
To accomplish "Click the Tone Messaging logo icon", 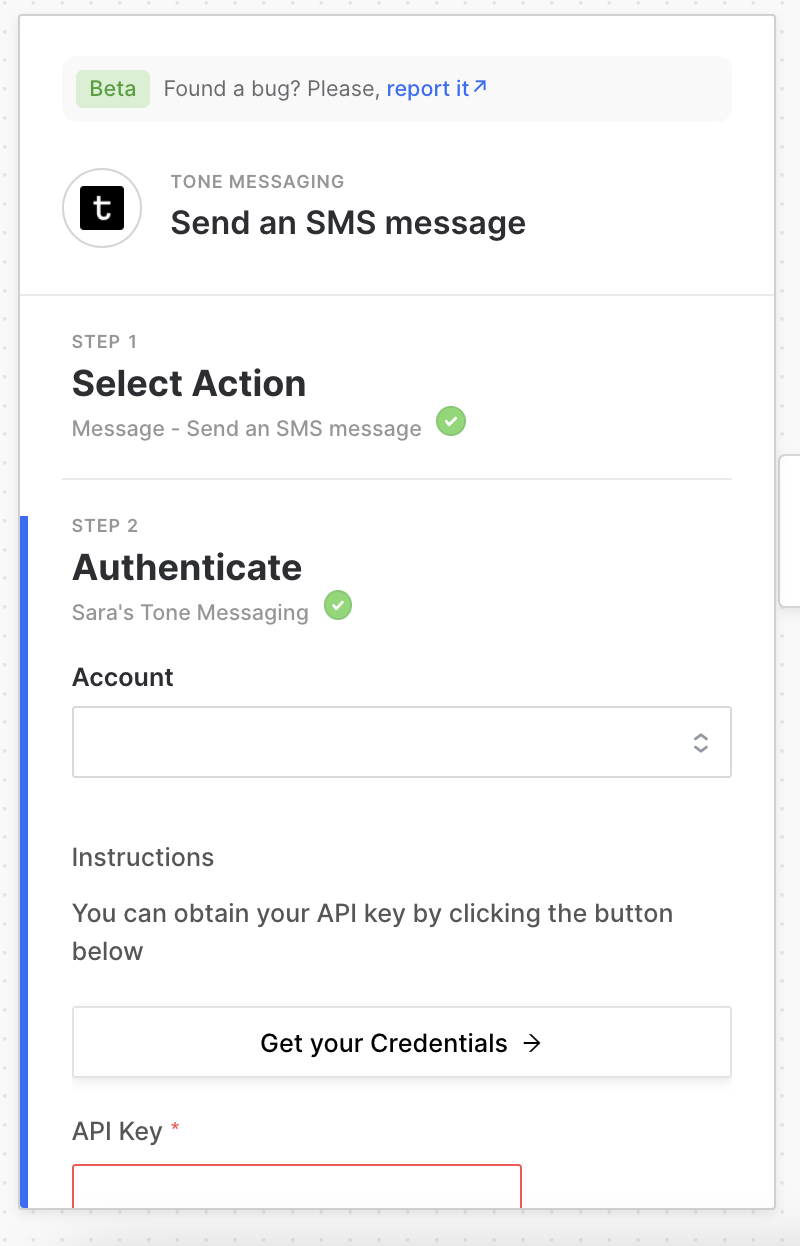I will coord(102,208).
